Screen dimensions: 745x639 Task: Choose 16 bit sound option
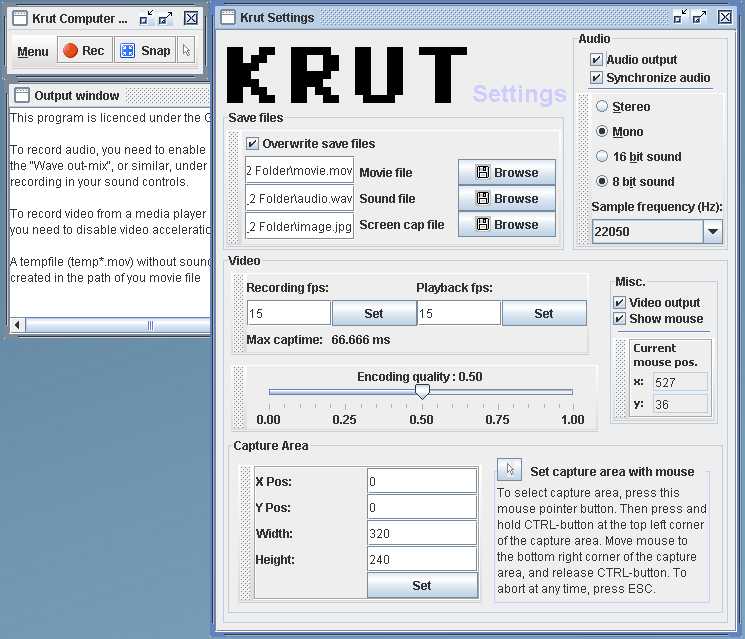click(x=602, y=156)
